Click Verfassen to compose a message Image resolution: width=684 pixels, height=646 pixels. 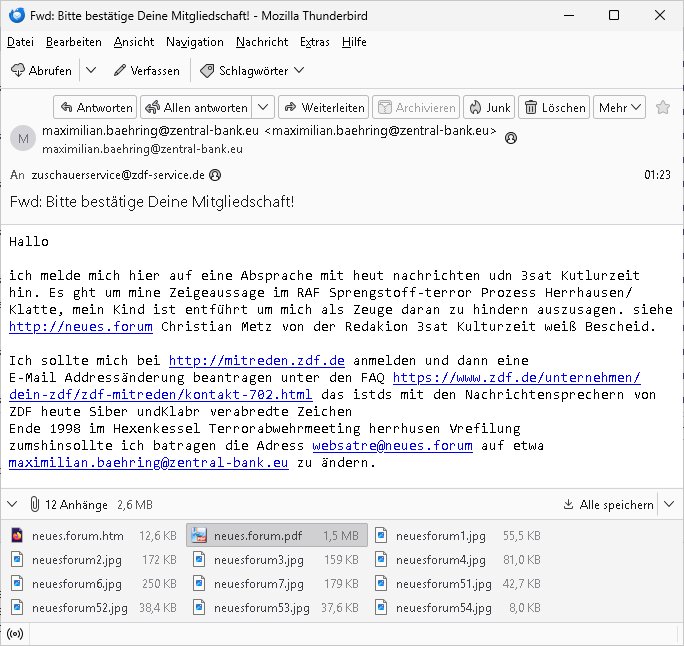(147, 71)
